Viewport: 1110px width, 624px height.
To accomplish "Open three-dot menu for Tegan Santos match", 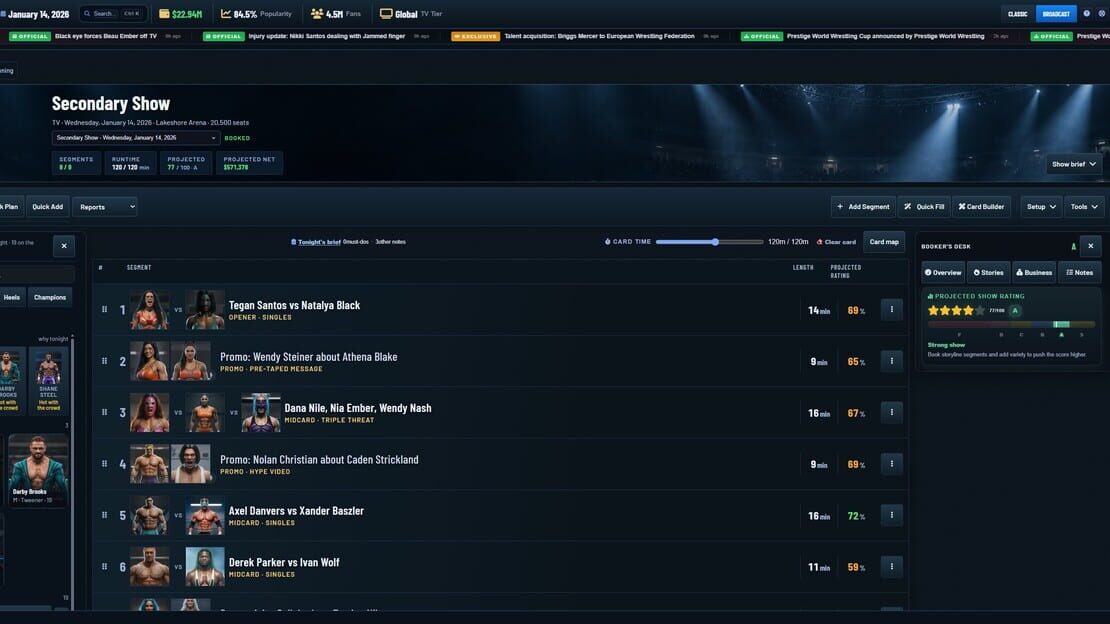I will [891, 310].
